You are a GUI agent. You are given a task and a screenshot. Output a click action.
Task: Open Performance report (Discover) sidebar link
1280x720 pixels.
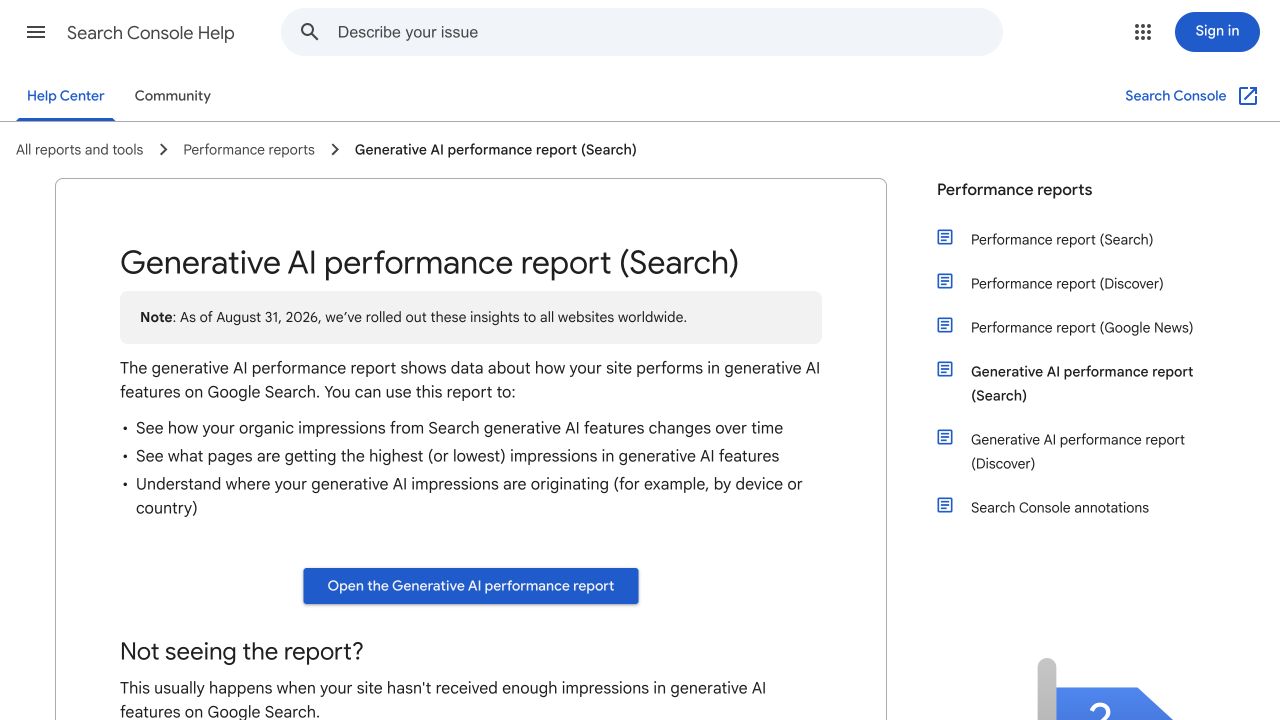1067,284
